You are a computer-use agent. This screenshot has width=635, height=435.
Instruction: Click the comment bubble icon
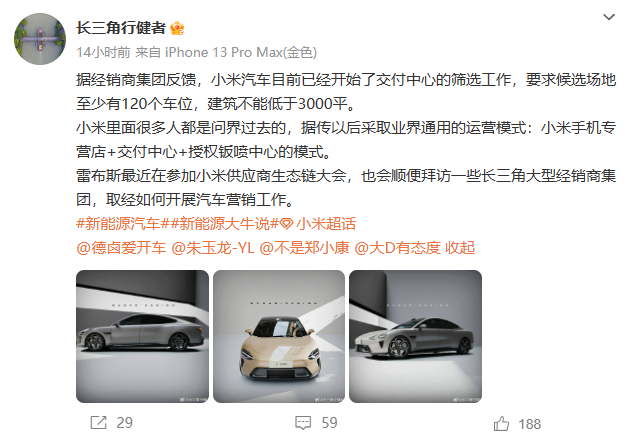pyautogui.click(x=303, y=423)
